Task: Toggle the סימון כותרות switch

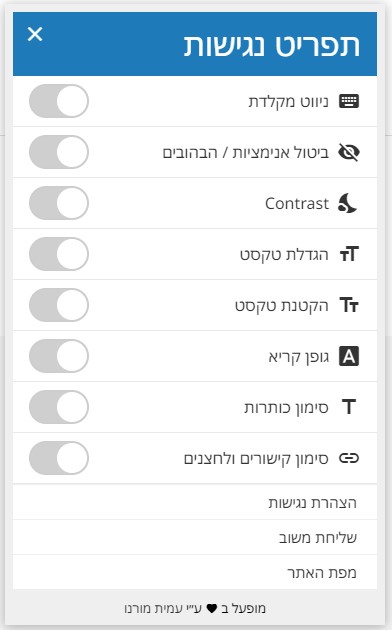Action: coord(59,407)
